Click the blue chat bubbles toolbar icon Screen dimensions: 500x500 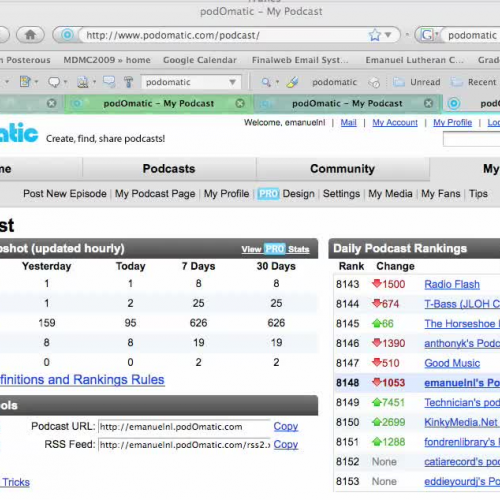[109, 81]
